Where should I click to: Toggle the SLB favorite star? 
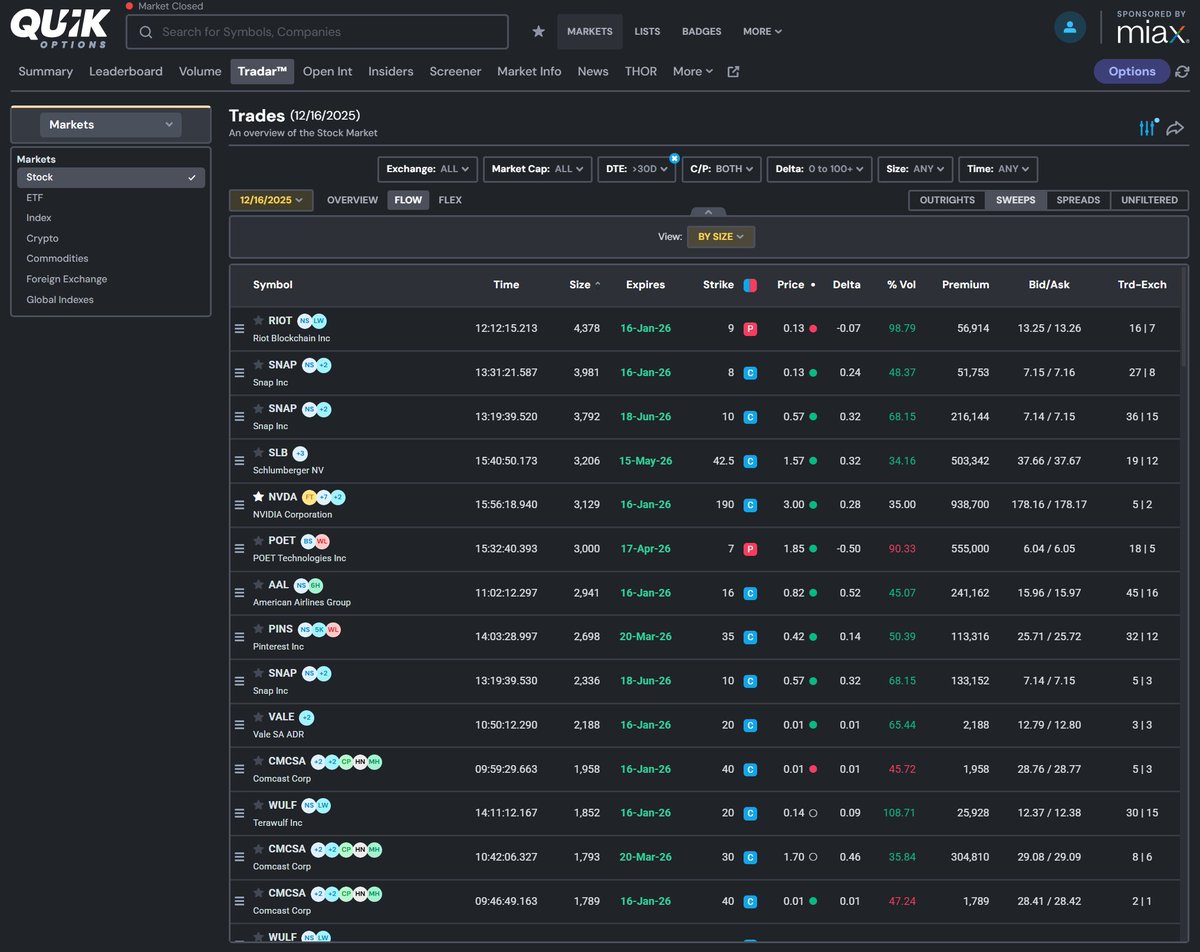[x=259, y=453]
